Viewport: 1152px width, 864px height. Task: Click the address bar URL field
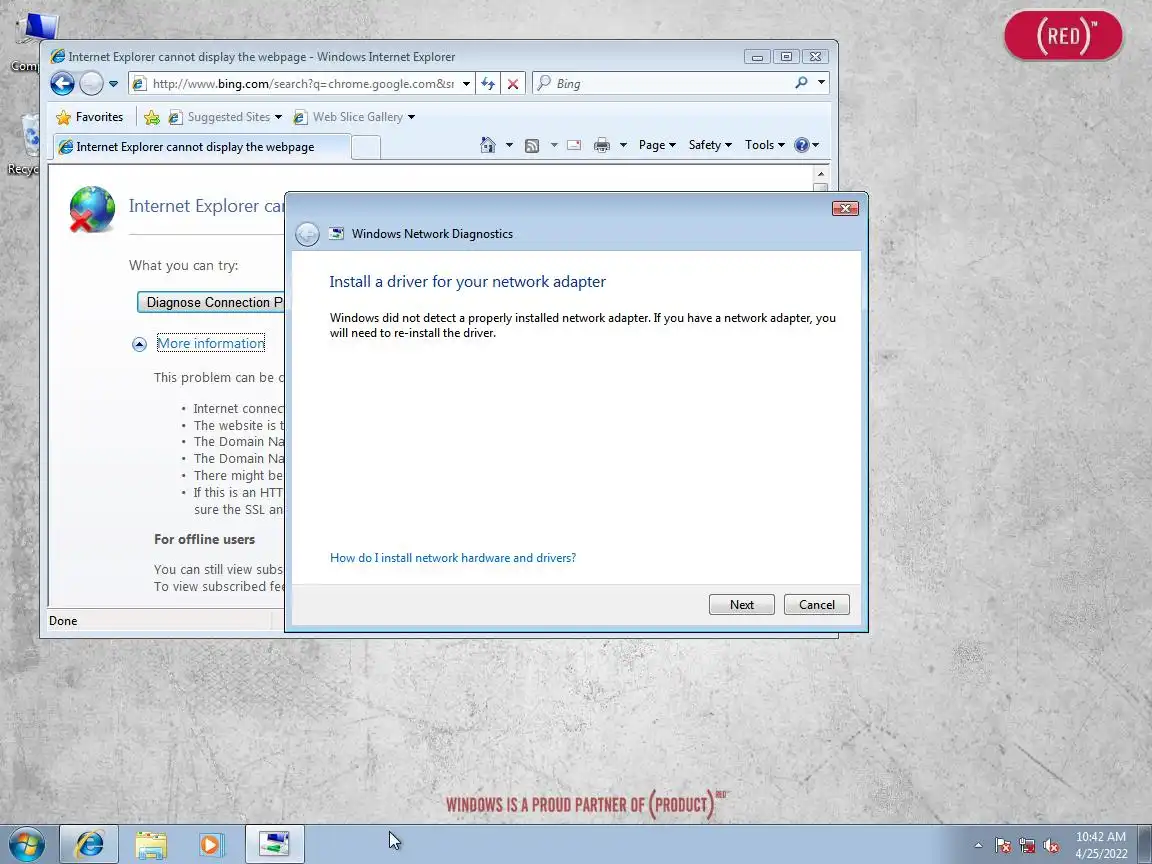tap(302, 84)
